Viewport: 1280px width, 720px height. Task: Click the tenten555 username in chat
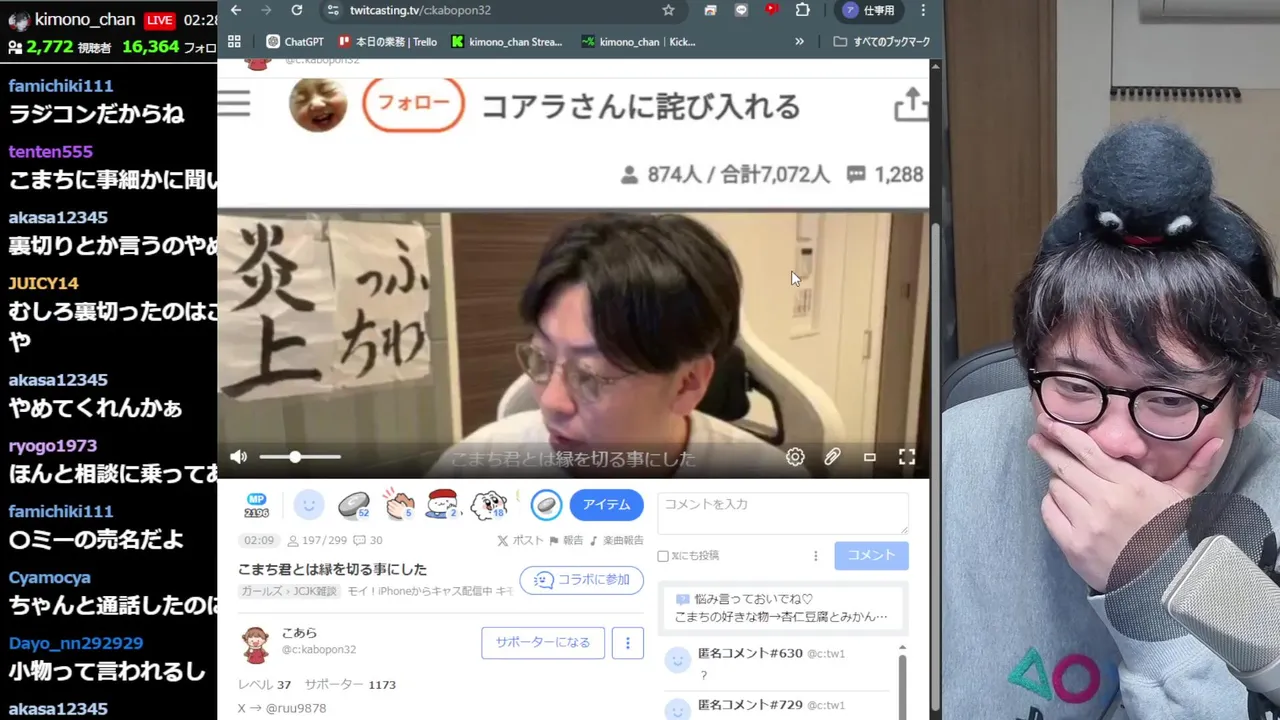click(x=50, y=152)
